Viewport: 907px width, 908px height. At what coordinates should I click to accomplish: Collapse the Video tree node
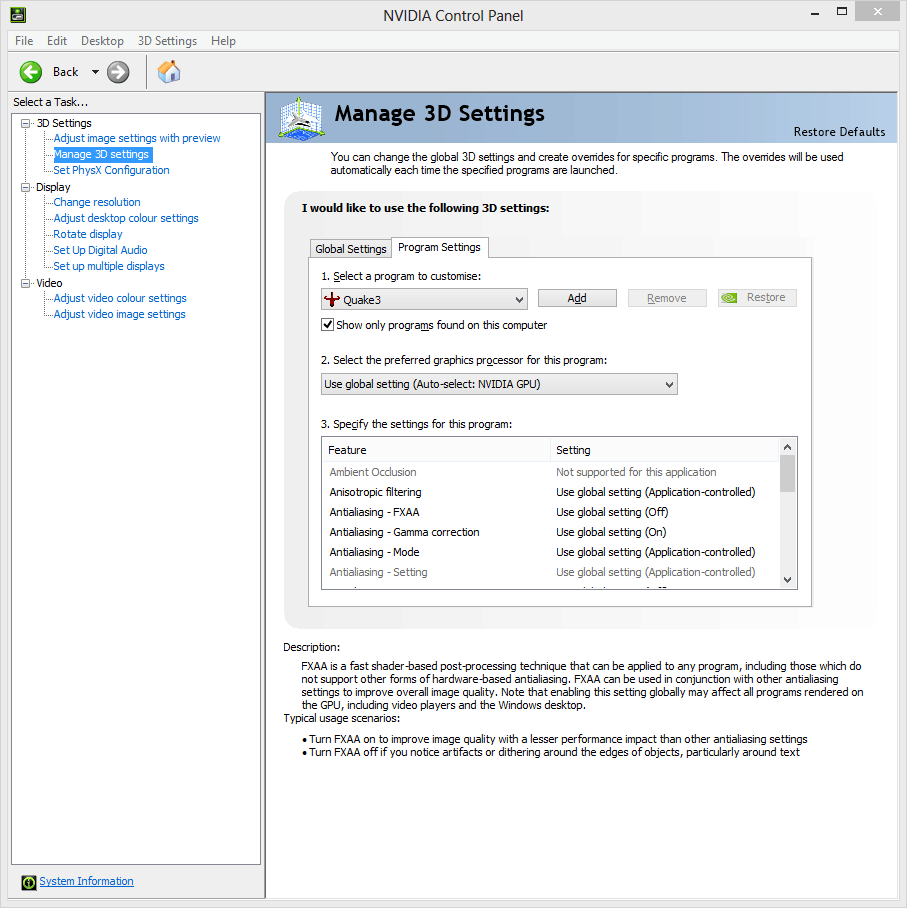coord(25,283)
